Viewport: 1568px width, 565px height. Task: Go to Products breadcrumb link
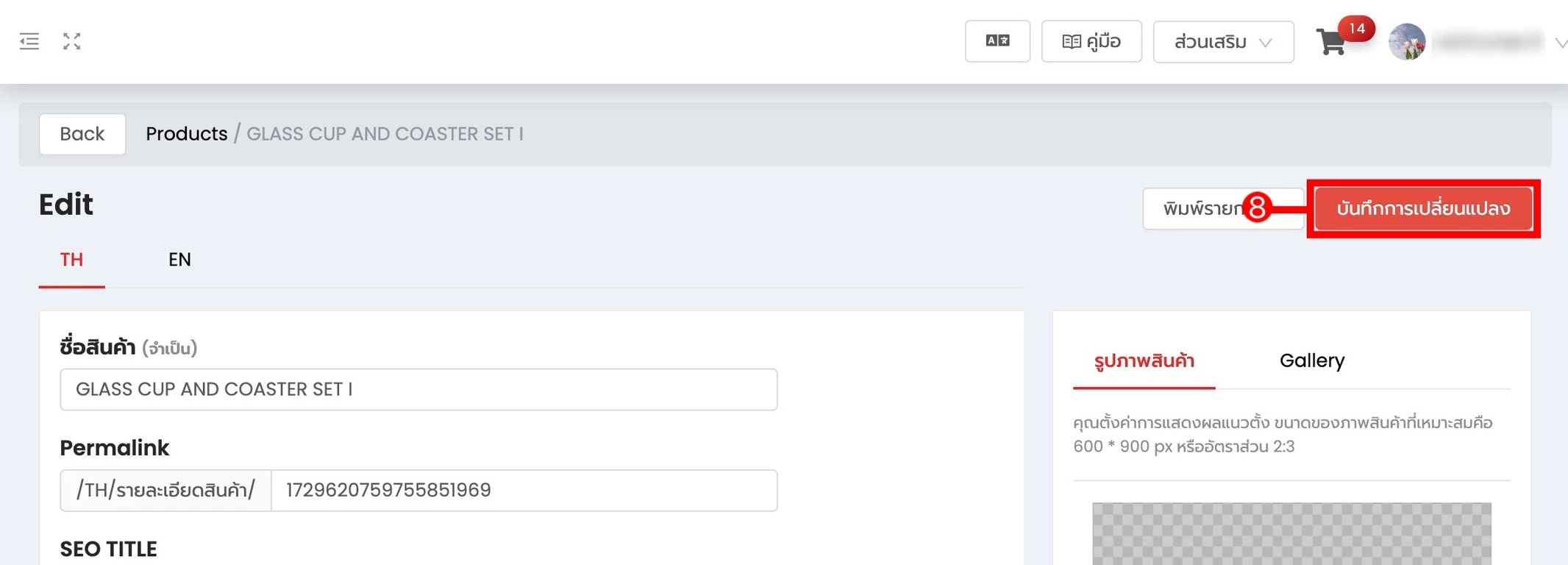(187, 134)
